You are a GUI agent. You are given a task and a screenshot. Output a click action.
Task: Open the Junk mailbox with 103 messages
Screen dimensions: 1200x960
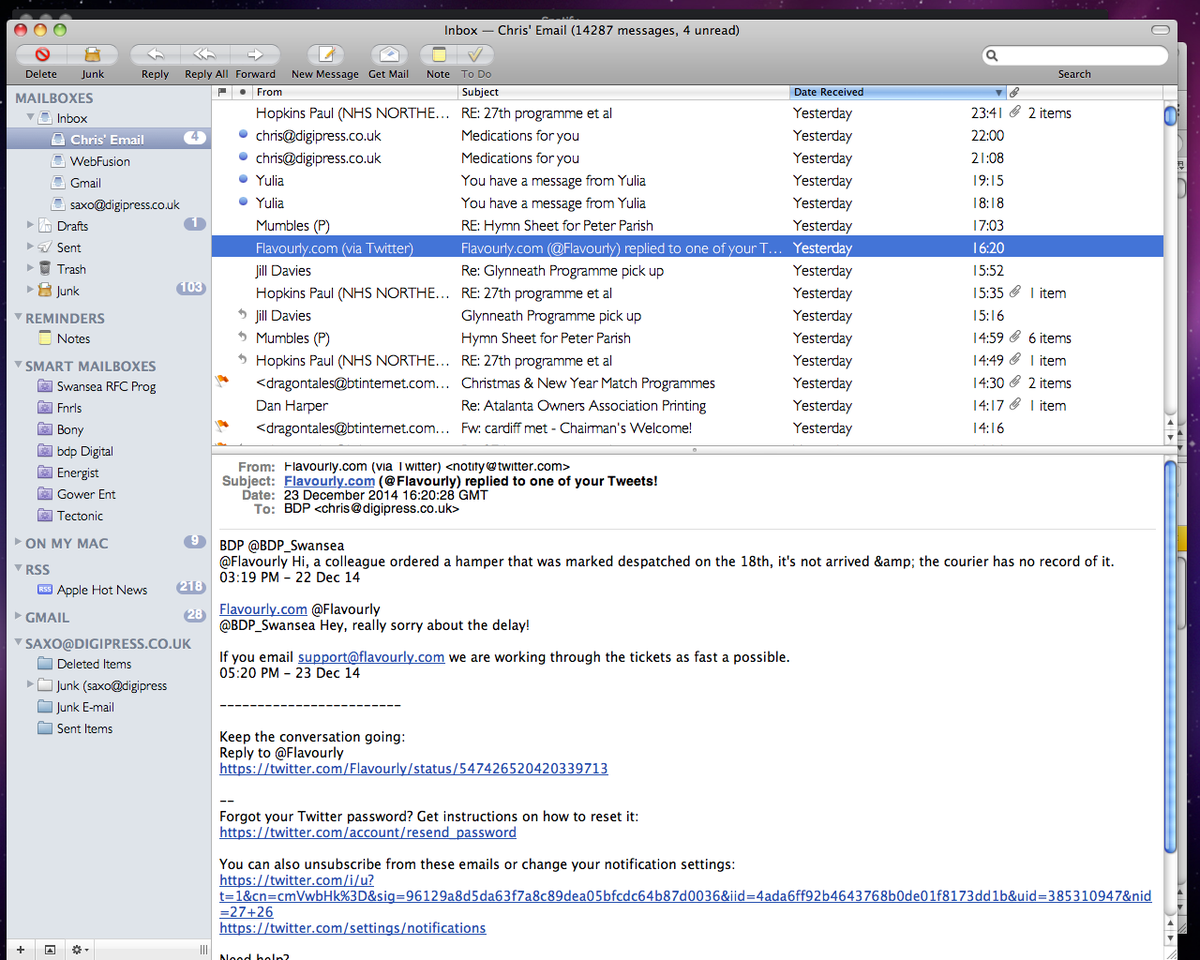point(68,291)
